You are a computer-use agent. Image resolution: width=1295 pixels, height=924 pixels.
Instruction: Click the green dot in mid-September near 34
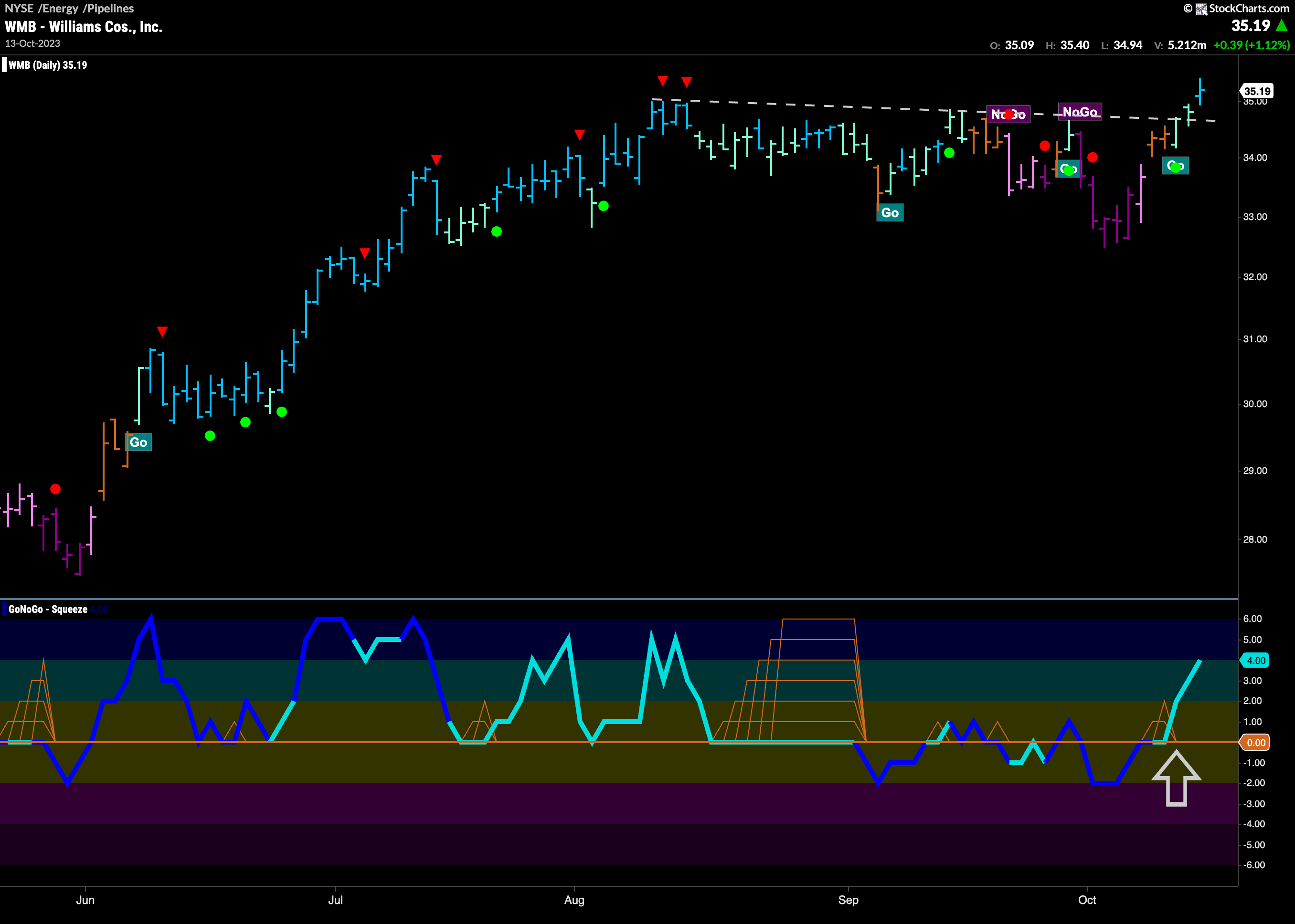tap(949, 152)
